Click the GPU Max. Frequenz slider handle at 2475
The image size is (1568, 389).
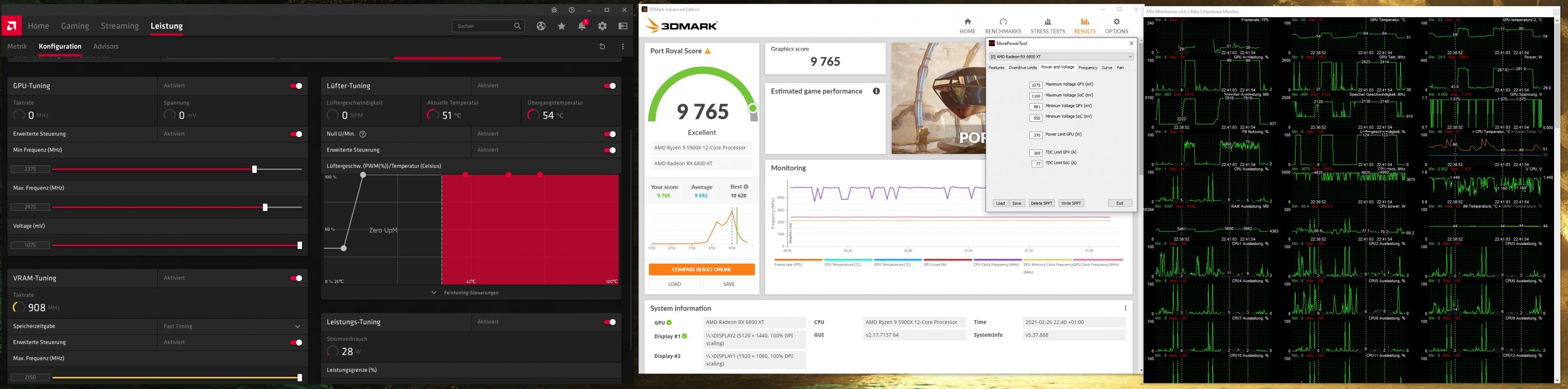[265, 208]
